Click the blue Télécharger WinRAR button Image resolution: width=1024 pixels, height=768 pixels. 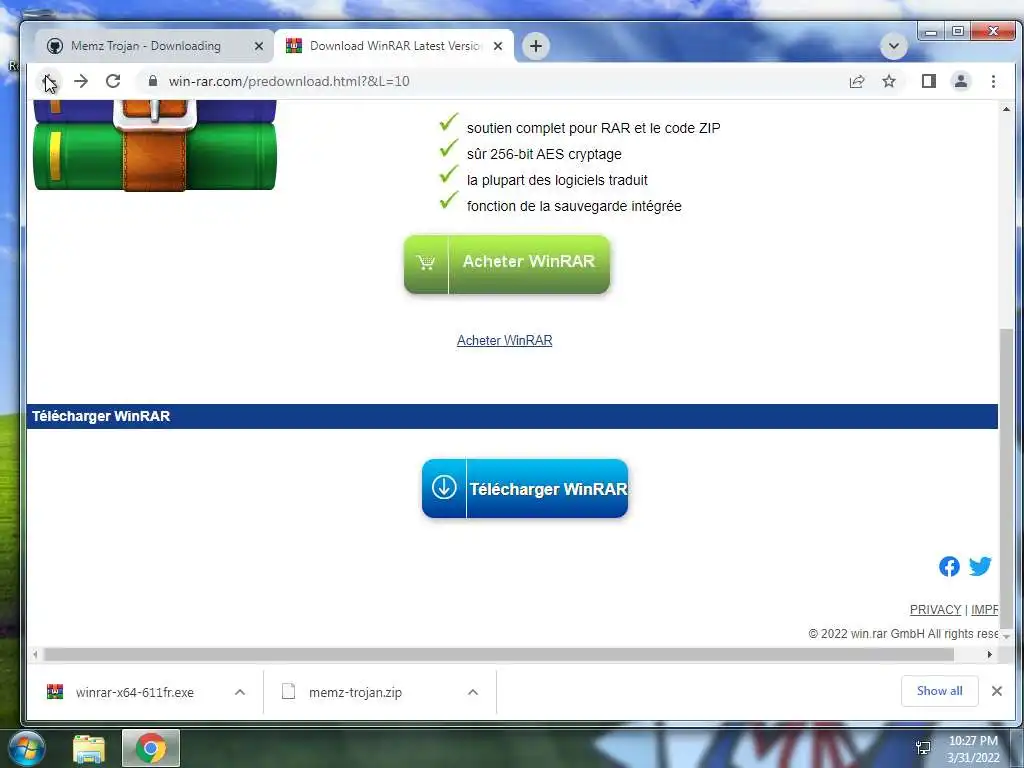tap(525, 488)
